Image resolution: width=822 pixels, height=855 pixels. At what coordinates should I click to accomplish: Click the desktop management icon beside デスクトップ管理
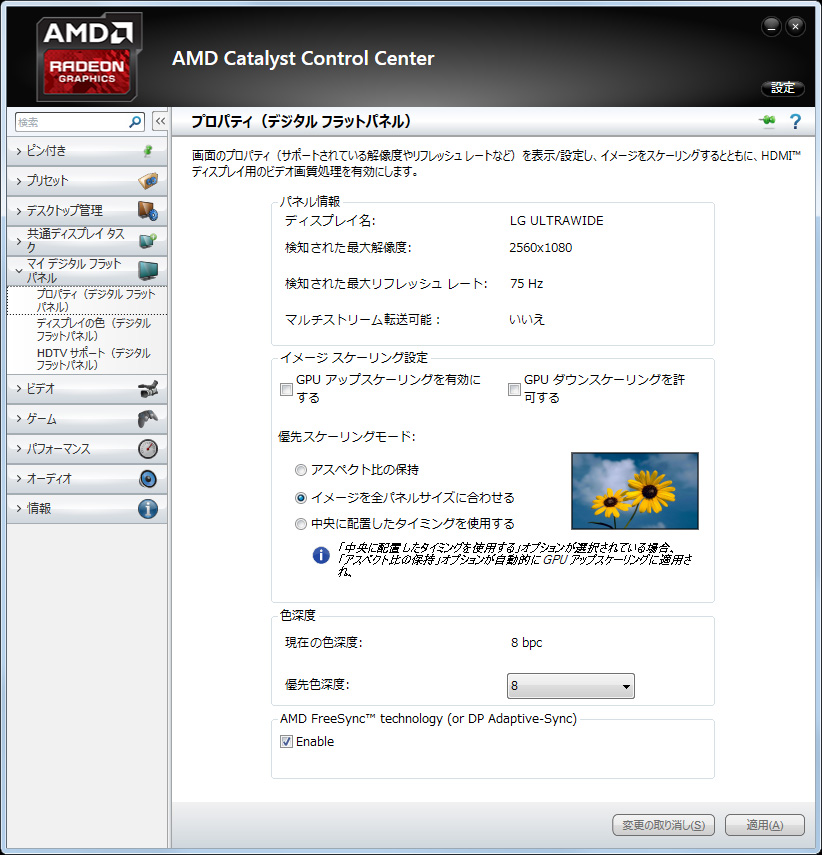click(148, 210)
